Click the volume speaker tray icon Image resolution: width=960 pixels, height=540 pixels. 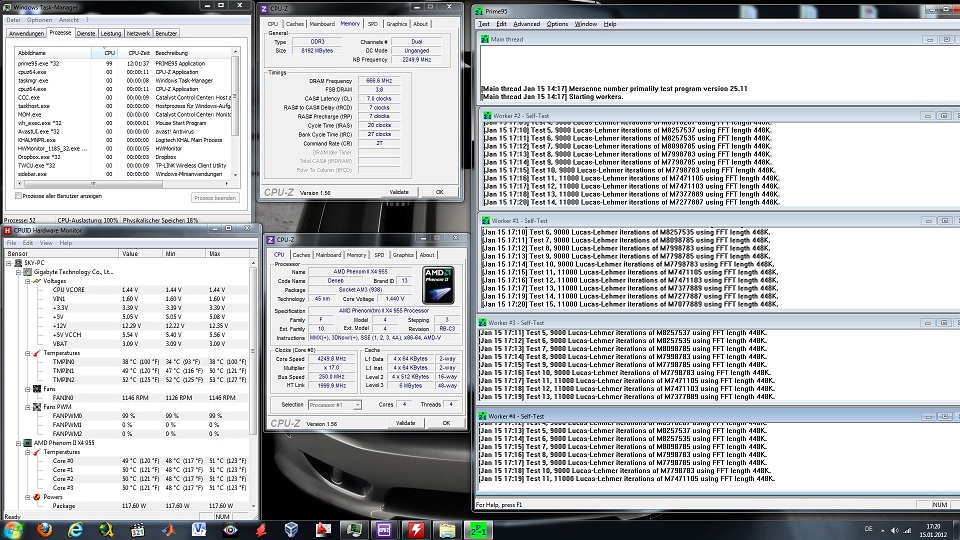coord(894,530)
